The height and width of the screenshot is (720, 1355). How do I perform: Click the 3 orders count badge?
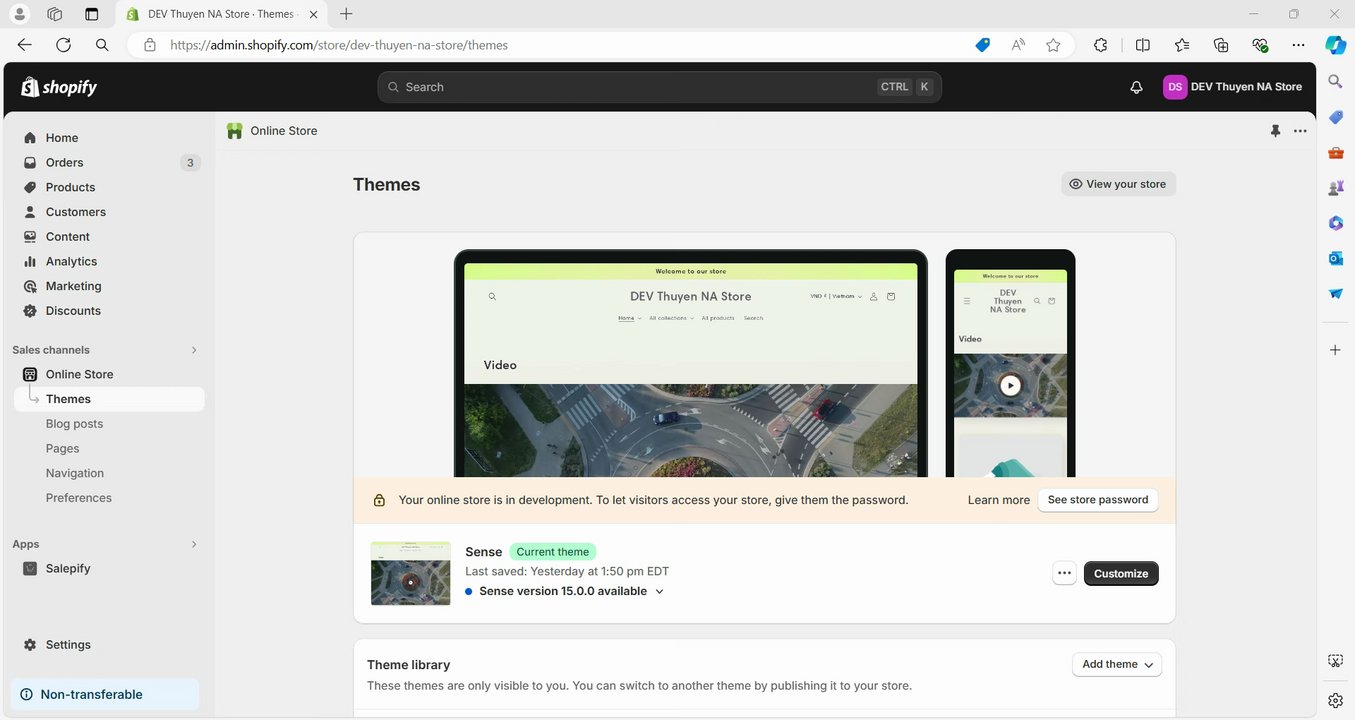190,163
